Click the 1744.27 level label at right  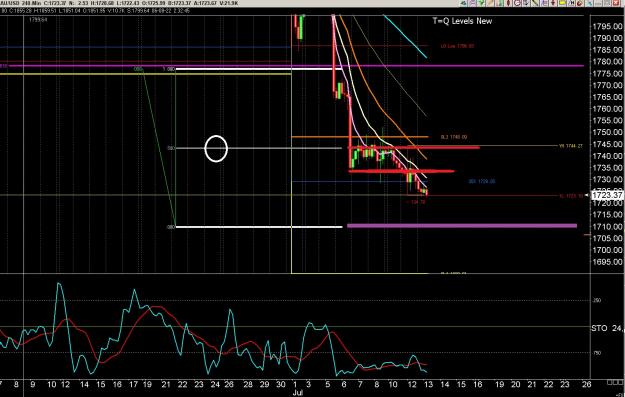pyautogui.click(x=571, y=146)
